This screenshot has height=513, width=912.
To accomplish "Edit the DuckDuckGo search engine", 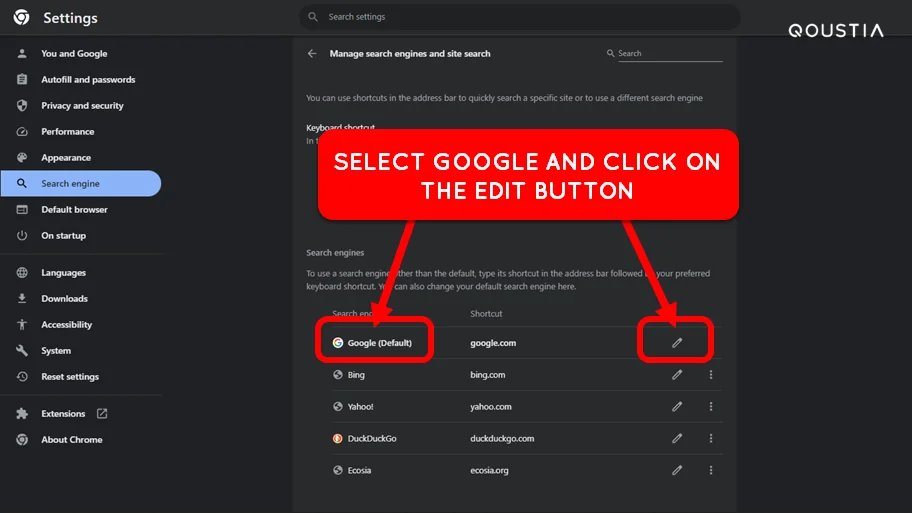I will tap(677, 439).
